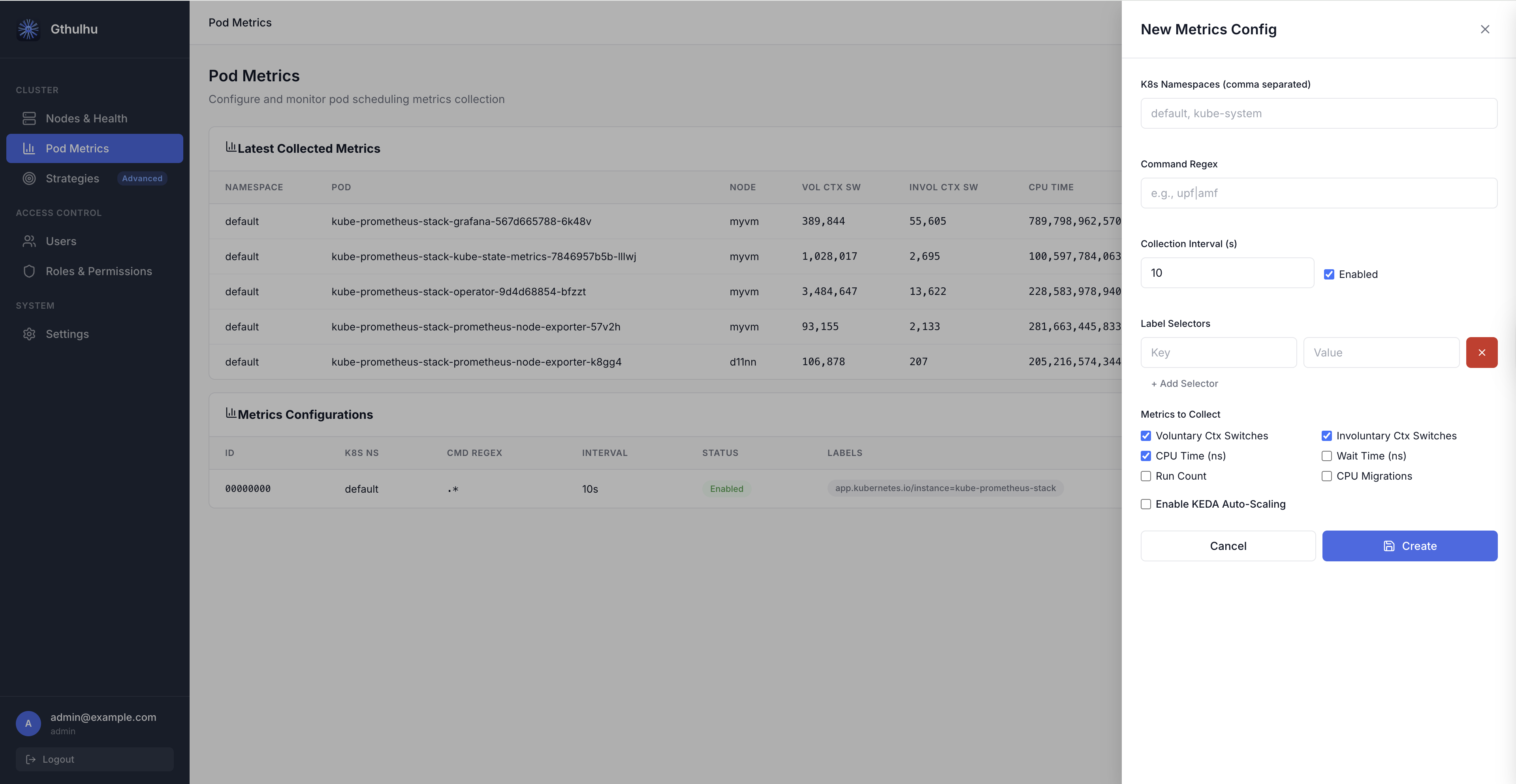Image resolution: width=1516 pixels, height=784 pixels.
Task: Enable CPU Migrations metric
Action: 1326,476
